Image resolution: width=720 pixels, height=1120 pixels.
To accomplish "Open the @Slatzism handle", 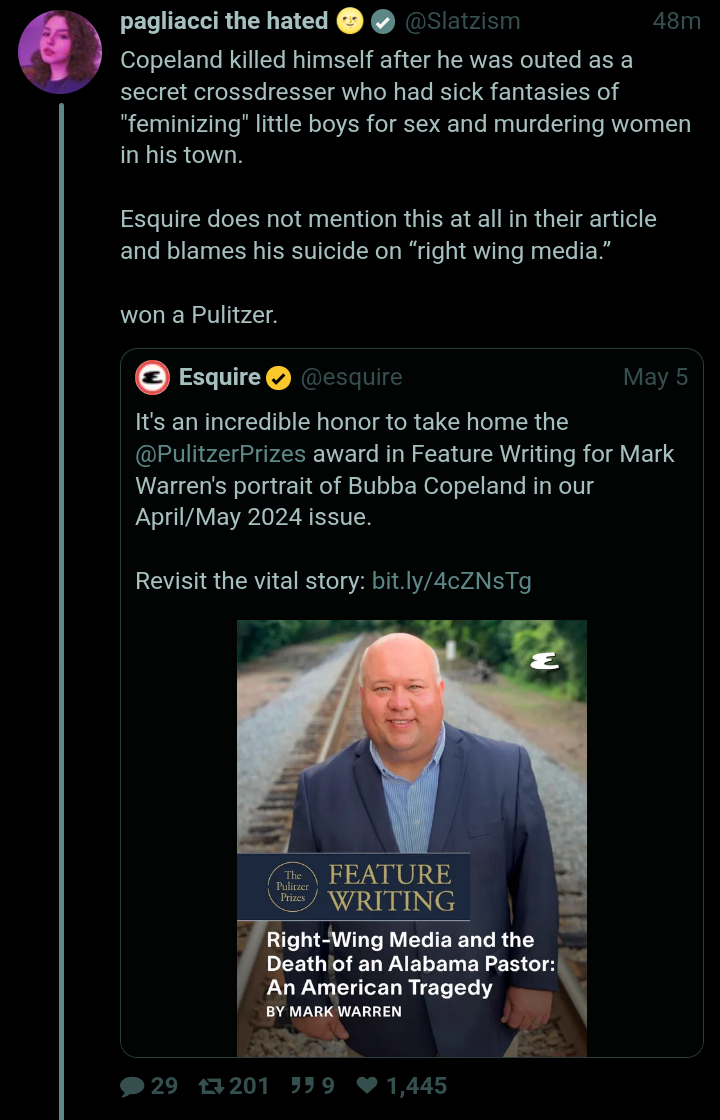I will point(461,21).
